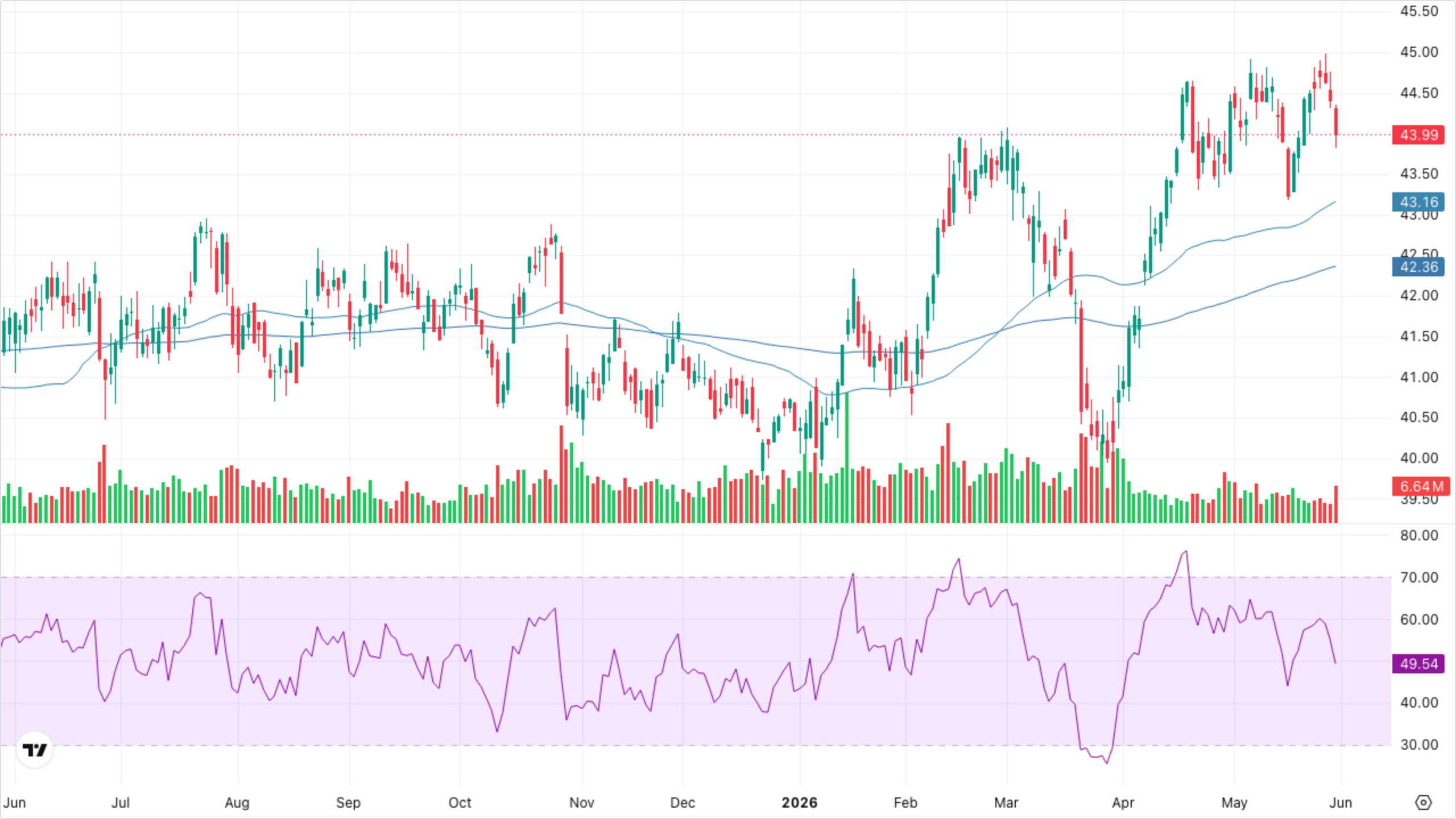The image size is (1456, 819).
Task: Select the red 43.99 last price label
Action: tap(1418, 135)
